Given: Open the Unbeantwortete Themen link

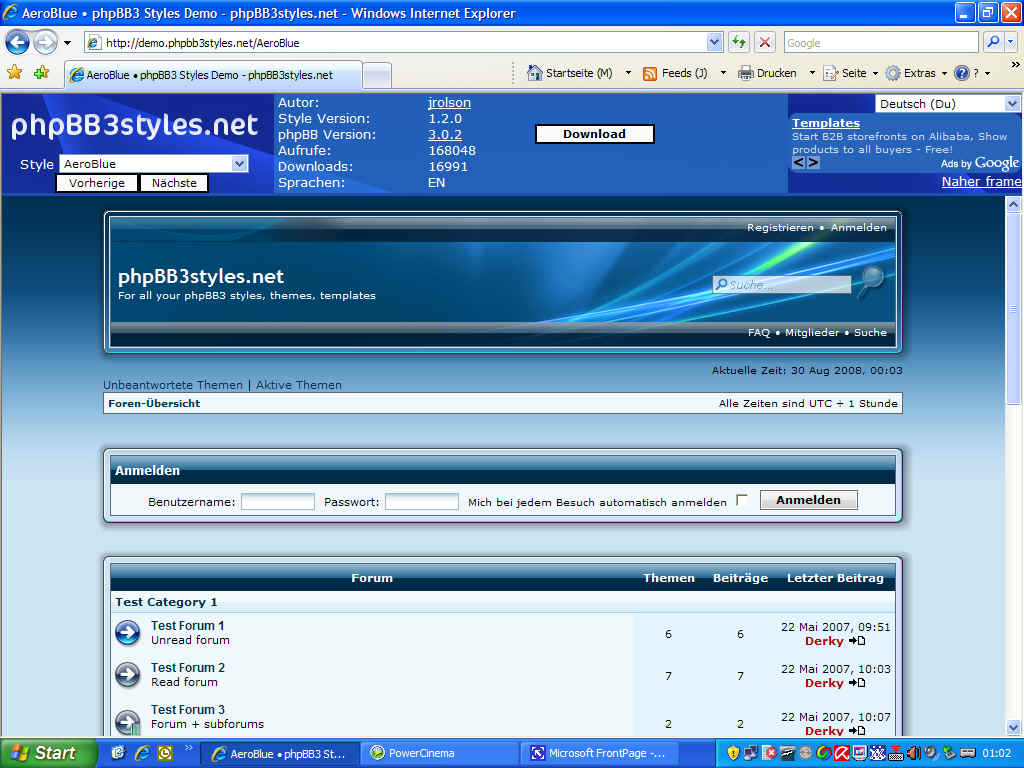Looking at the screenshot, I should (x=173, y=385).
